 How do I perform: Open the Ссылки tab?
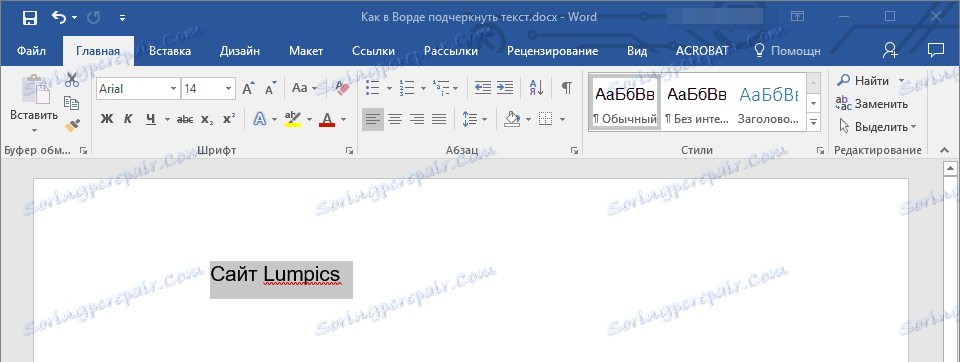click(373, 51)
